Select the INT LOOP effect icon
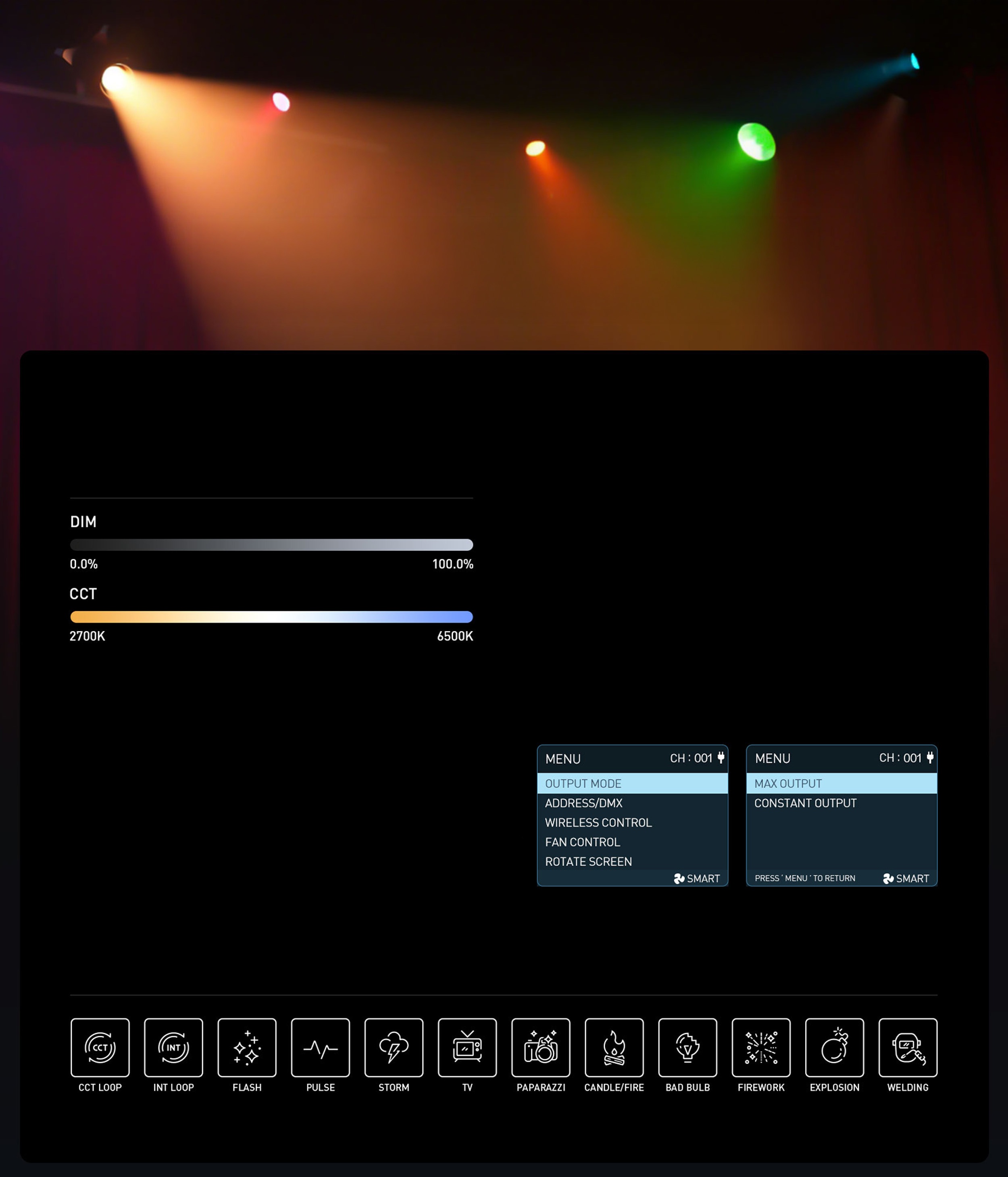 (173, 1048)
